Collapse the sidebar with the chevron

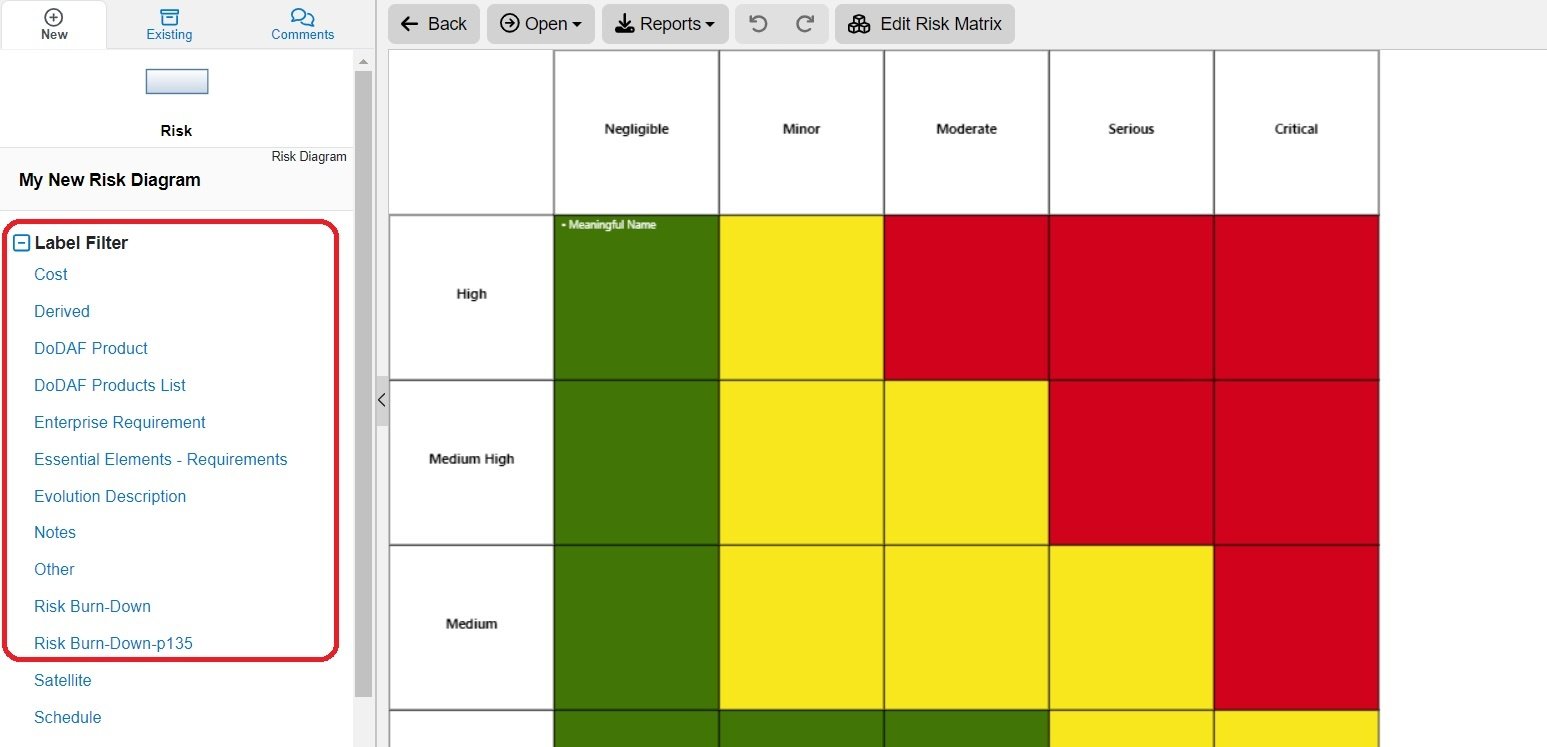[x=381, y=400]
